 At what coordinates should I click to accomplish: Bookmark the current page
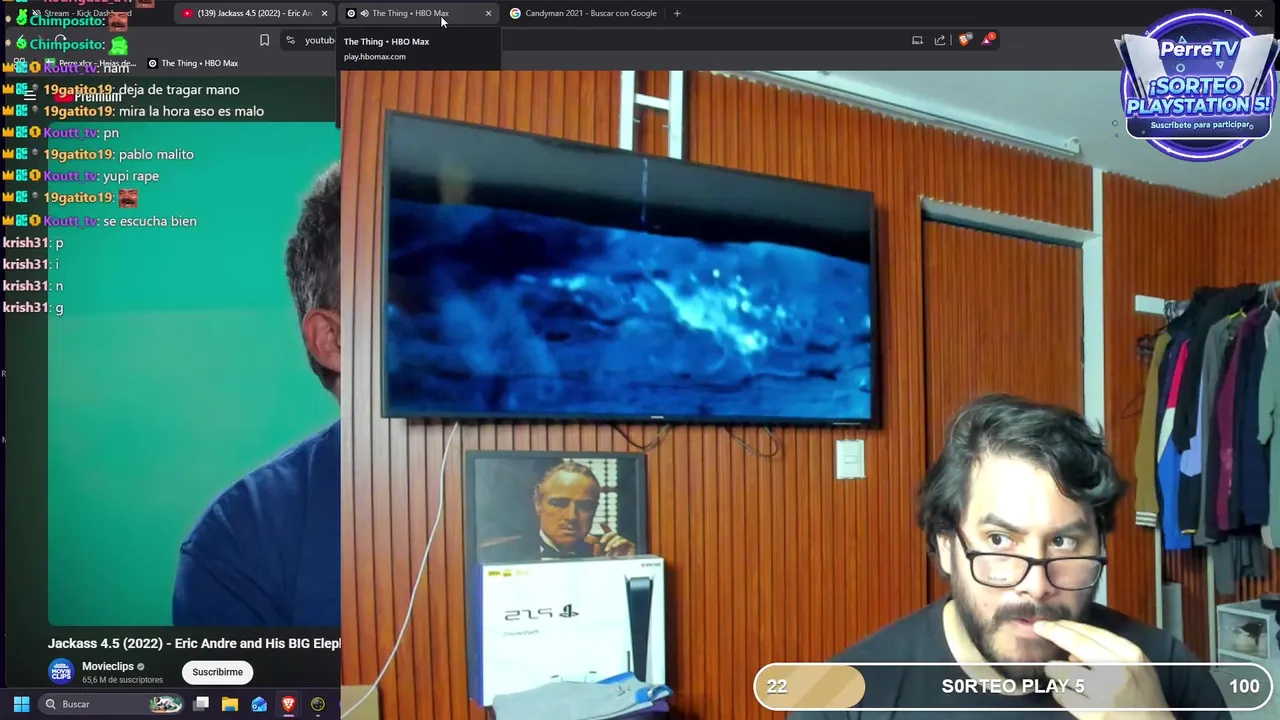pyautogui.click(x=264, y=40)
